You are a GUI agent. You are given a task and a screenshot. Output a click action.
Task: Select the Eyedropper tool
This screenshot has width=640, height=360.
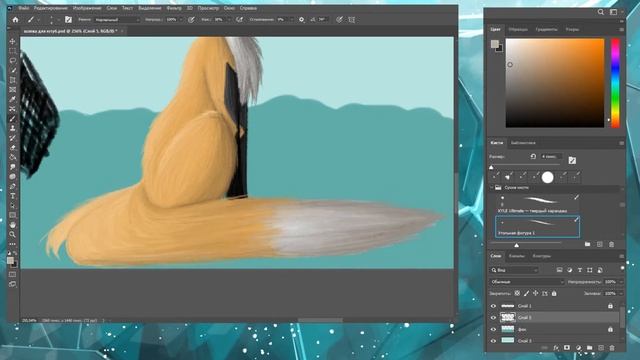13,99
